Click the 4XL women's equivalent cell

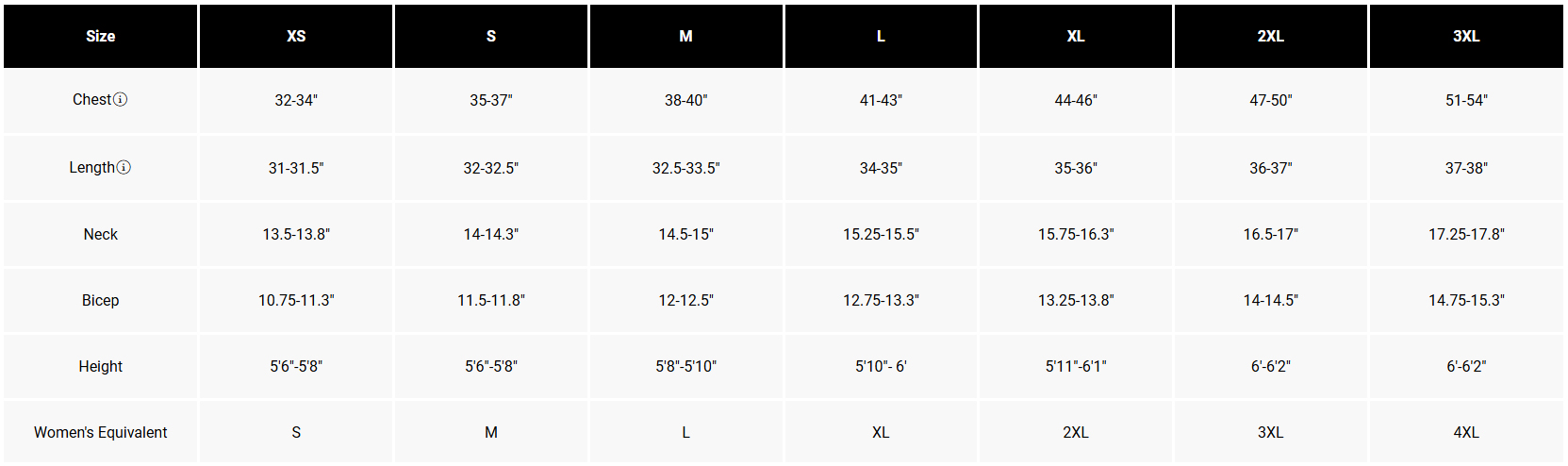coord(1466,432)
